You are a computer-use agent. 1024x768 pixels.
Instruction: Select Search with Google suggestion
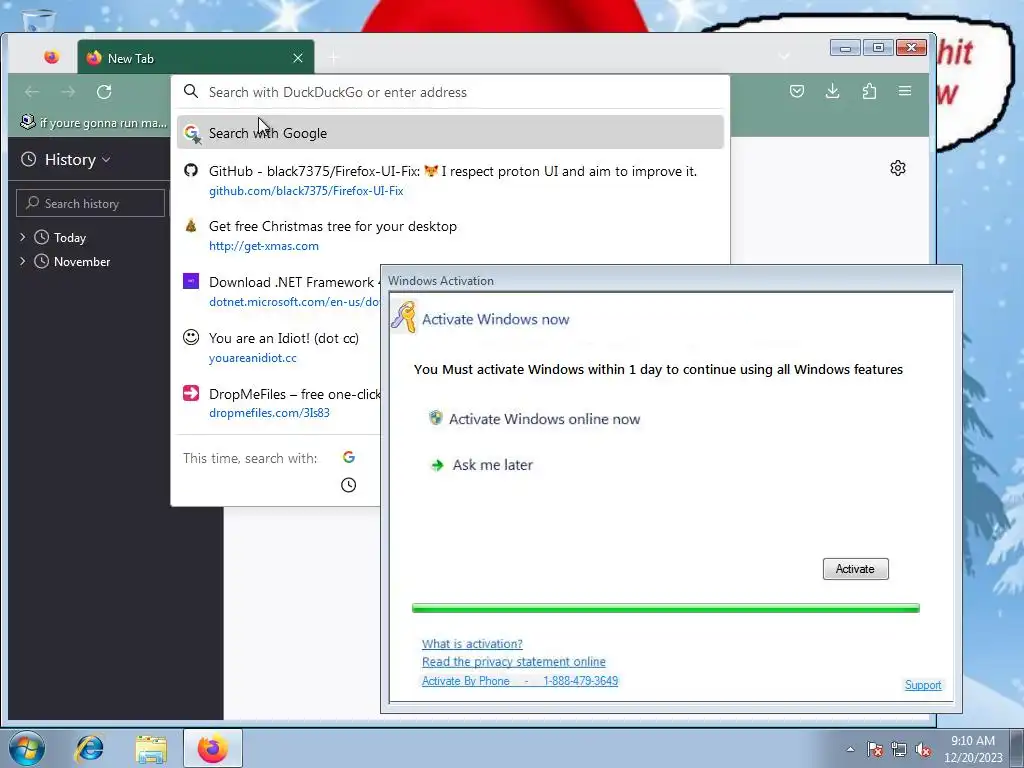450,133
